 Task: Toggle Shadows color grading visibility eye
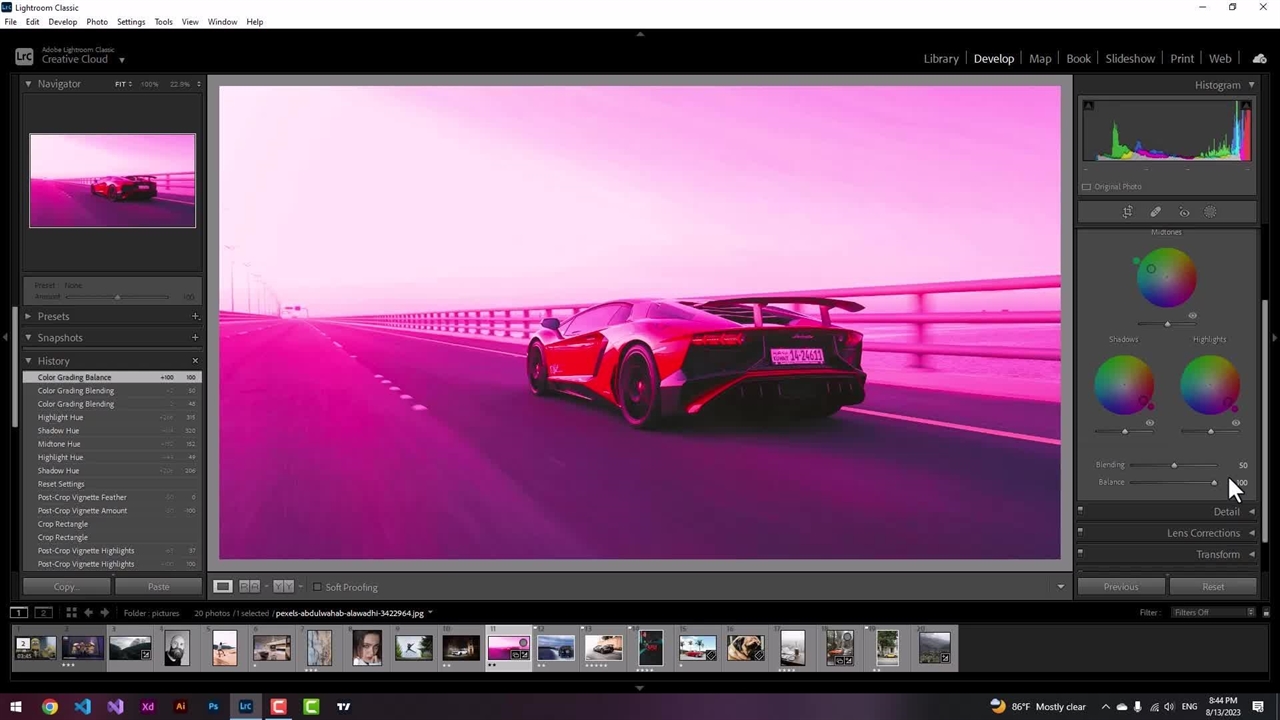[1149, 423]
